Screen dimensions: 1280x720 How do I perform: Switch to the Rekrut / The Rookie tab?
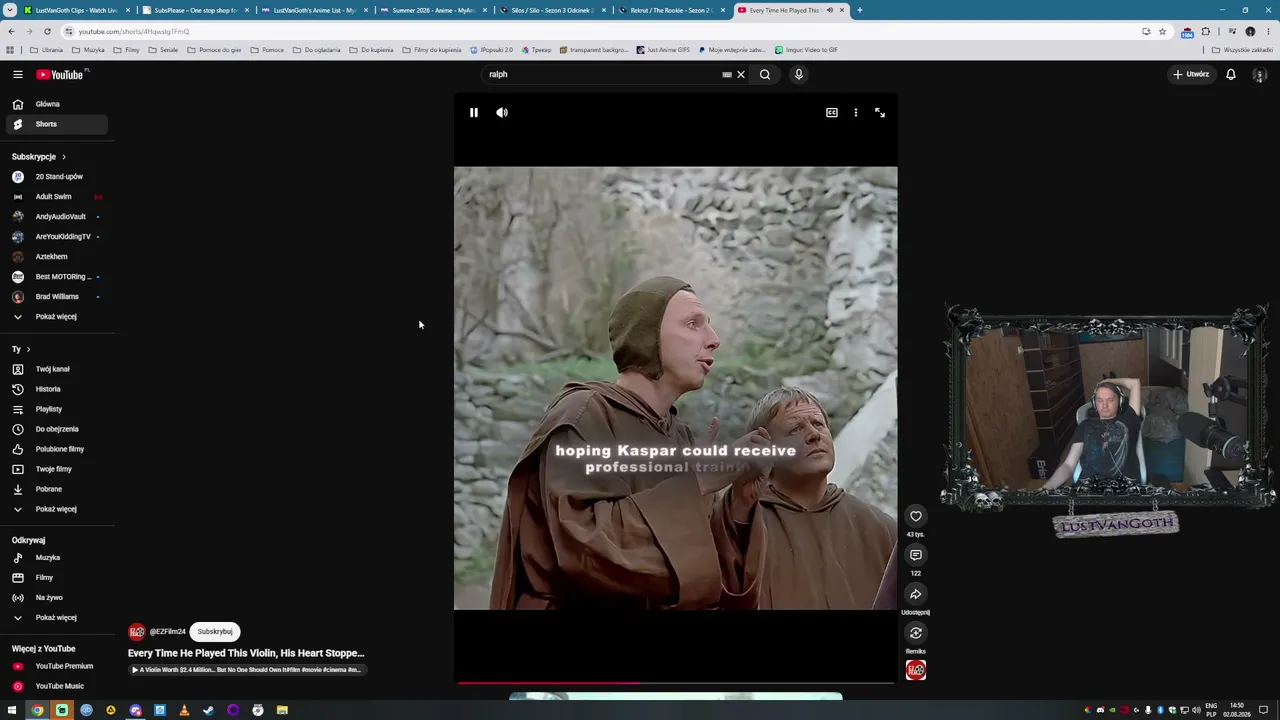tap(671, 10)
